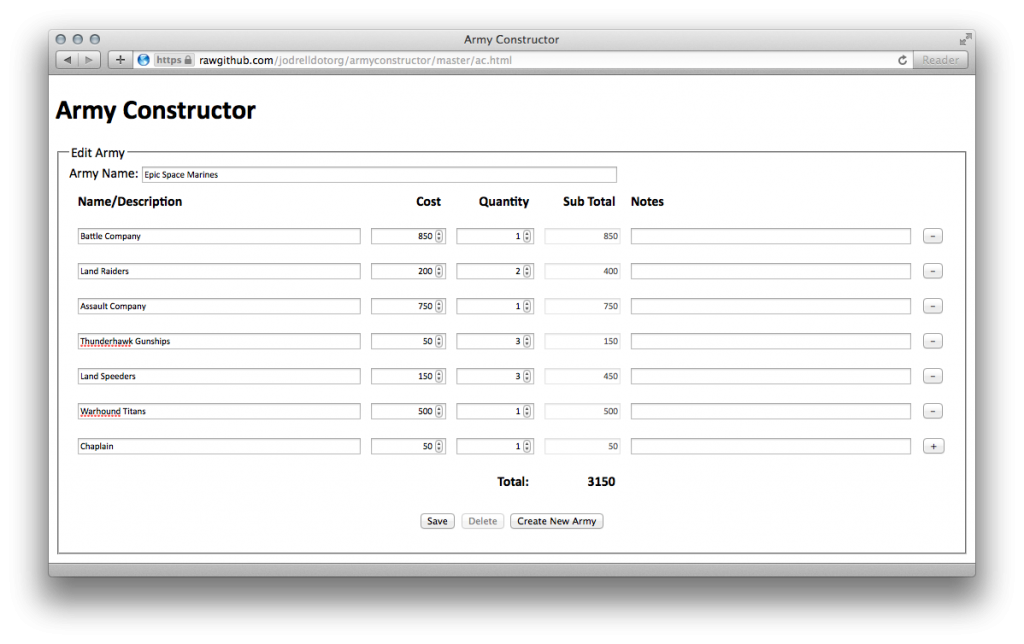Adjust Thunderhawk Gunships cost stepper
The height and width of the screenshot is (644, 1024).
pyautogui.click(x=439, y=341)
